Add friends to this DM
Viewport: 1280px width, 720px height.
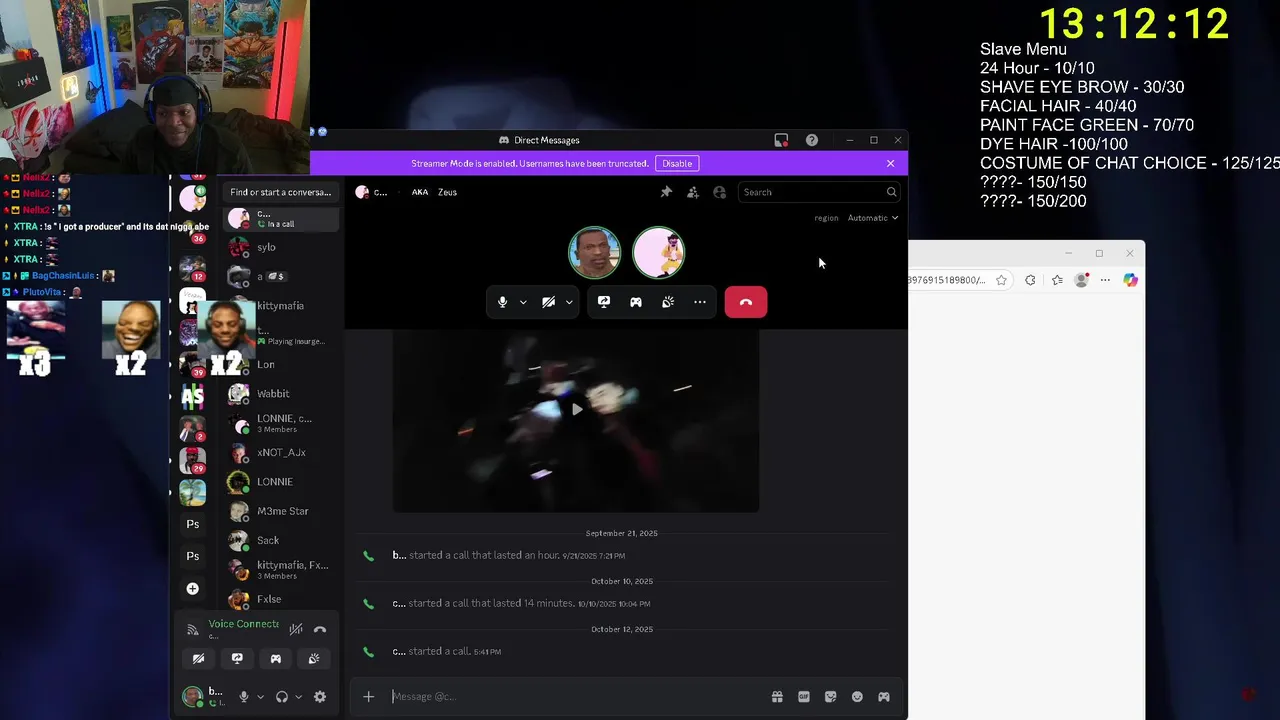692,192
